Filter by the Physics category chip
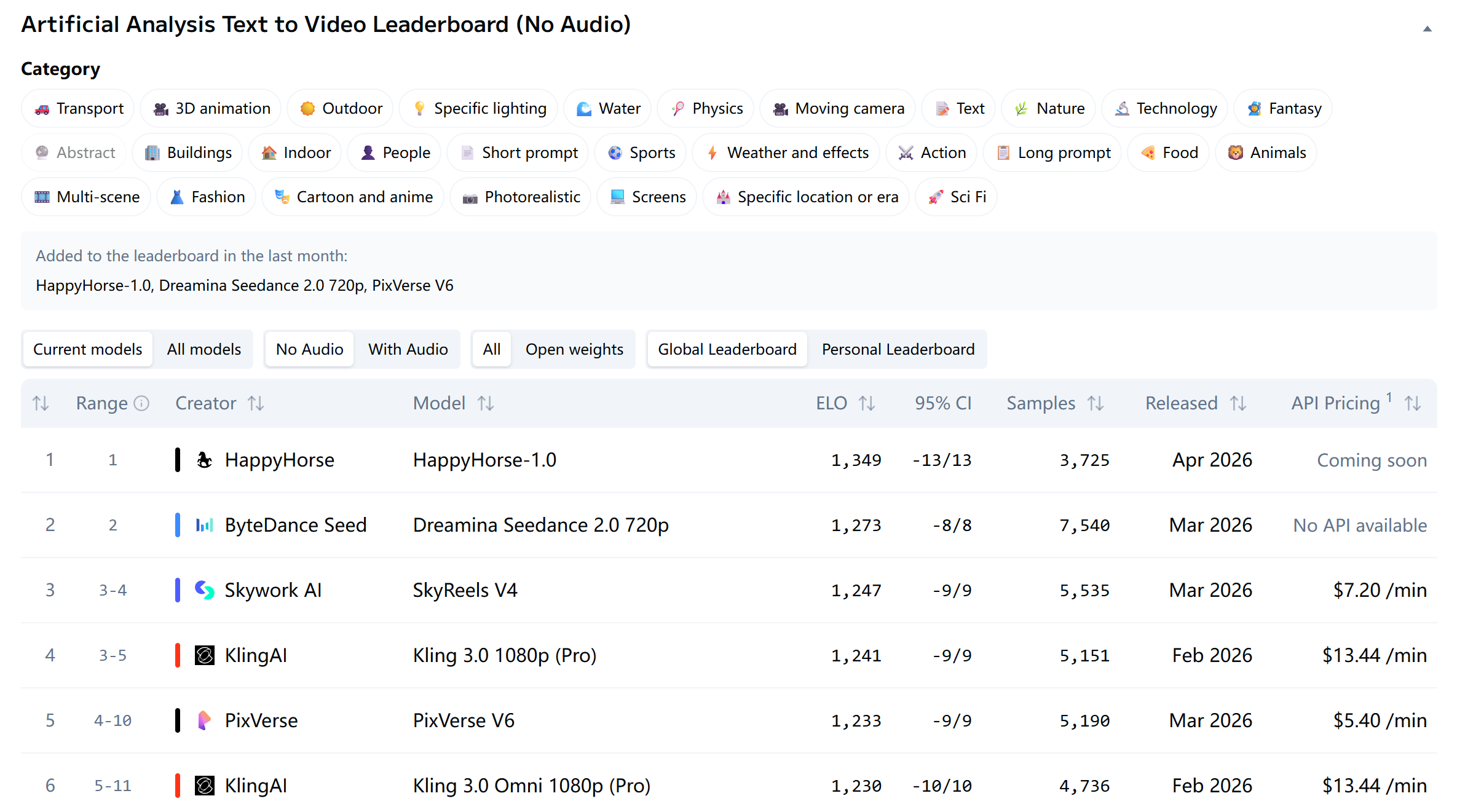1457x812 pixels. point(707,108)
